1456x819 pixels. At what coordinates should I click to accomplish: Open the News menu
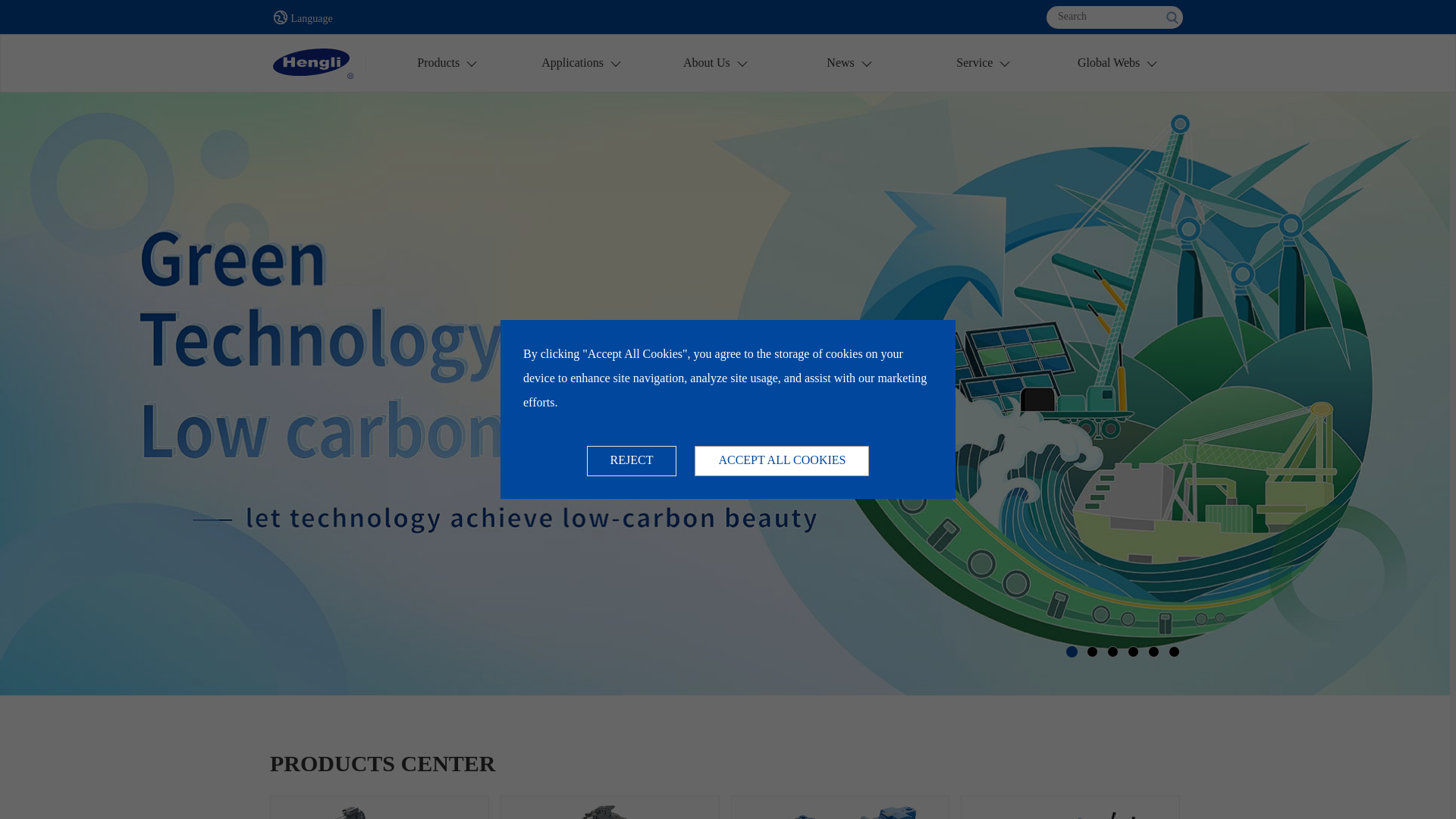point(840,63)
